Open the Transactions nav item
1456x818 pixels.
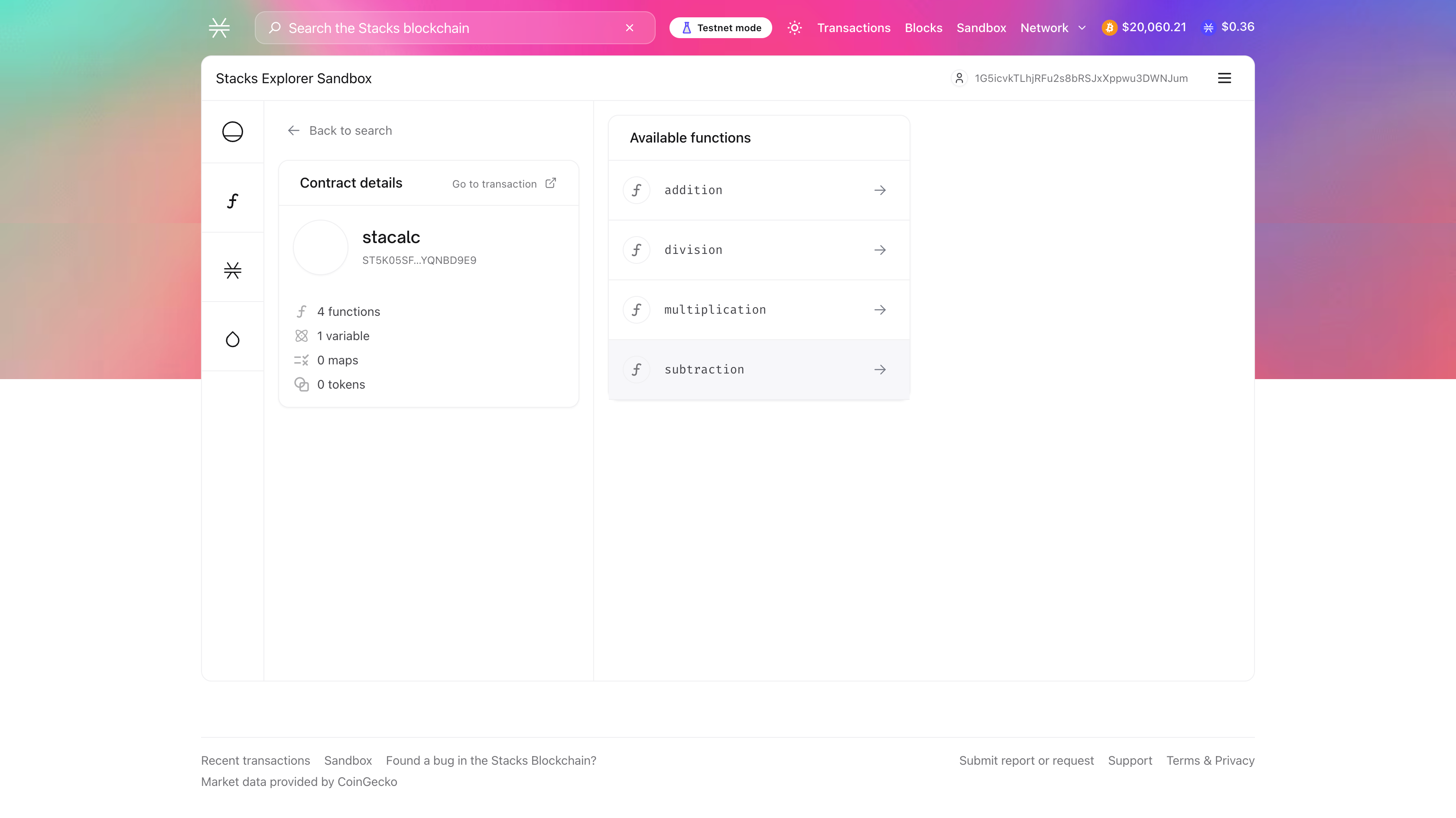coord(854,28)
